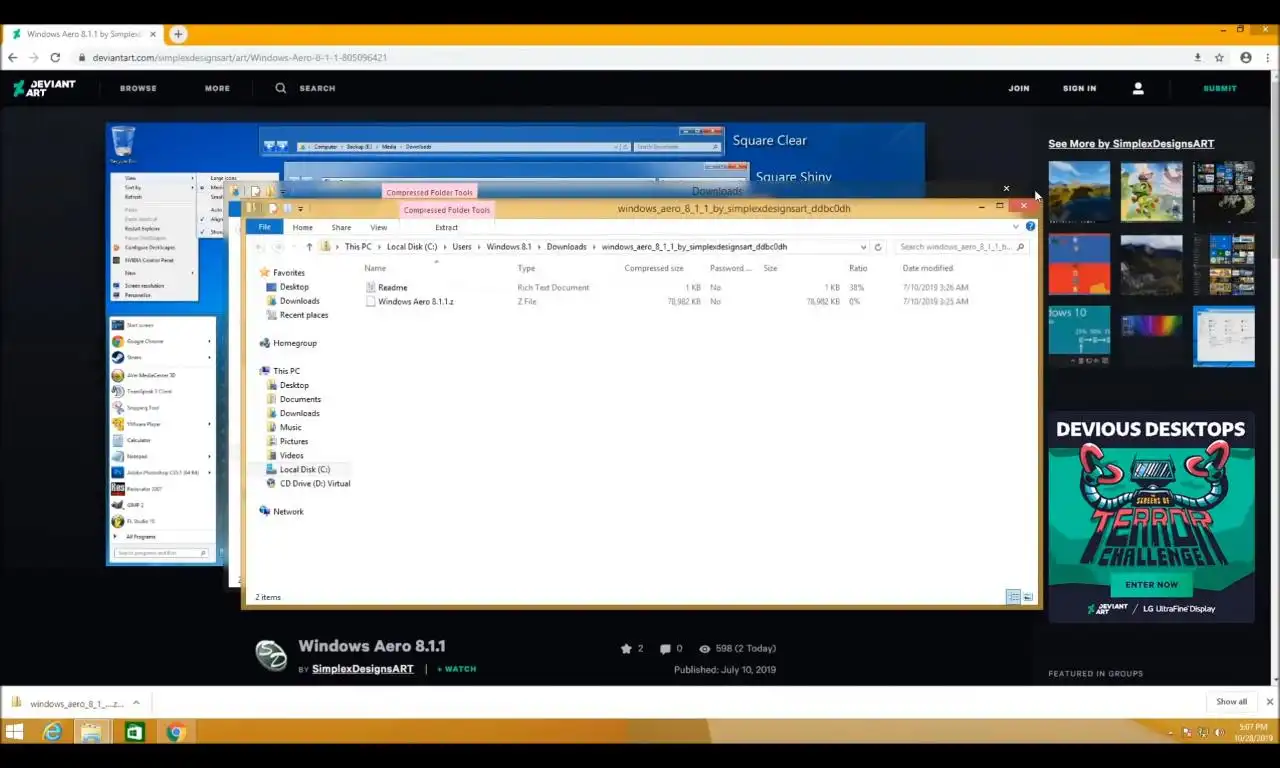Open Quick Access Toolbar customize dropdown
The width and height of the screenshot is (1280, 768).
point(300,209)
